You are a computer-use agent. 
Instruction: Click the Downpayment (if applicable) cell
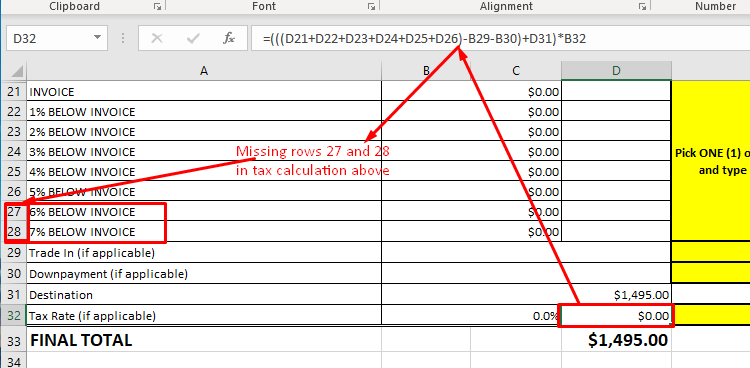tap(204, 273)
